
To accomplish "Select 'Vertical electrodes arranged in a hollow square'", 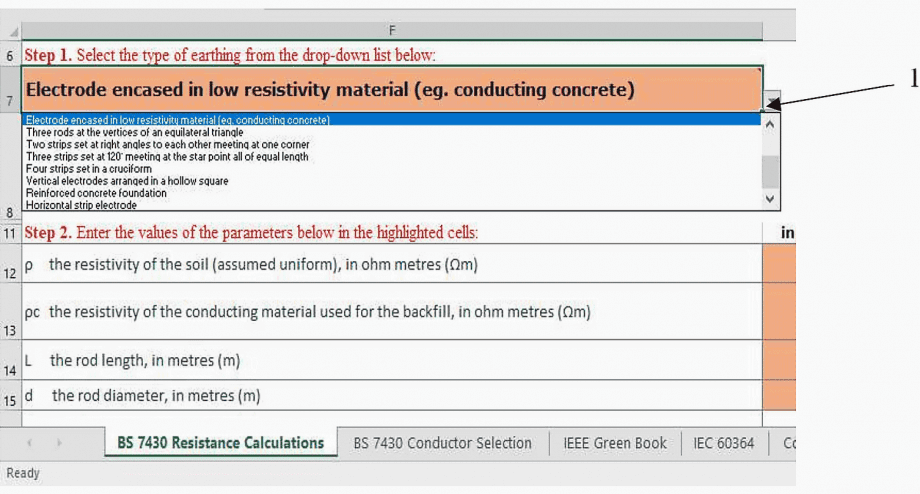I will pyautogui.click(x=392, y=181).
